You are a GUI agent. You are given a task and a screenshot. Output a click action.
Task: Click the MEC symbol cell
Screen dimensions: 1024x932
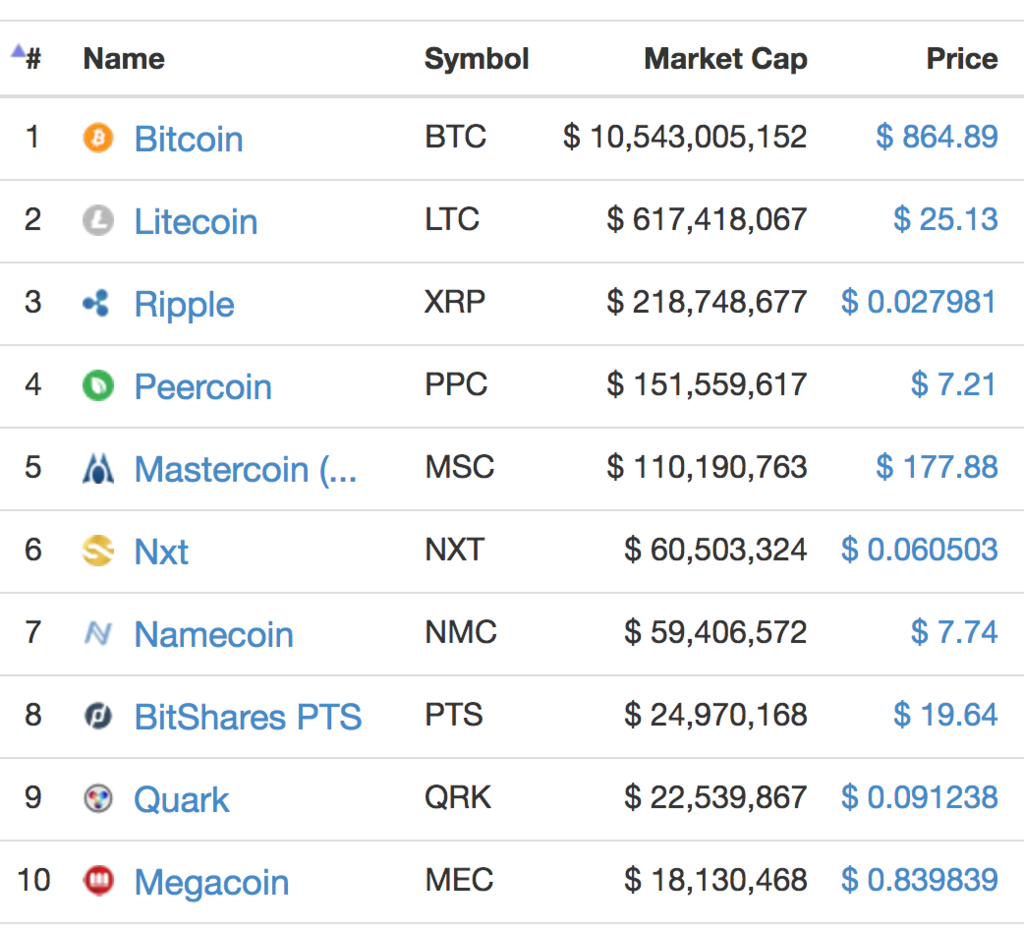point(459,880)
